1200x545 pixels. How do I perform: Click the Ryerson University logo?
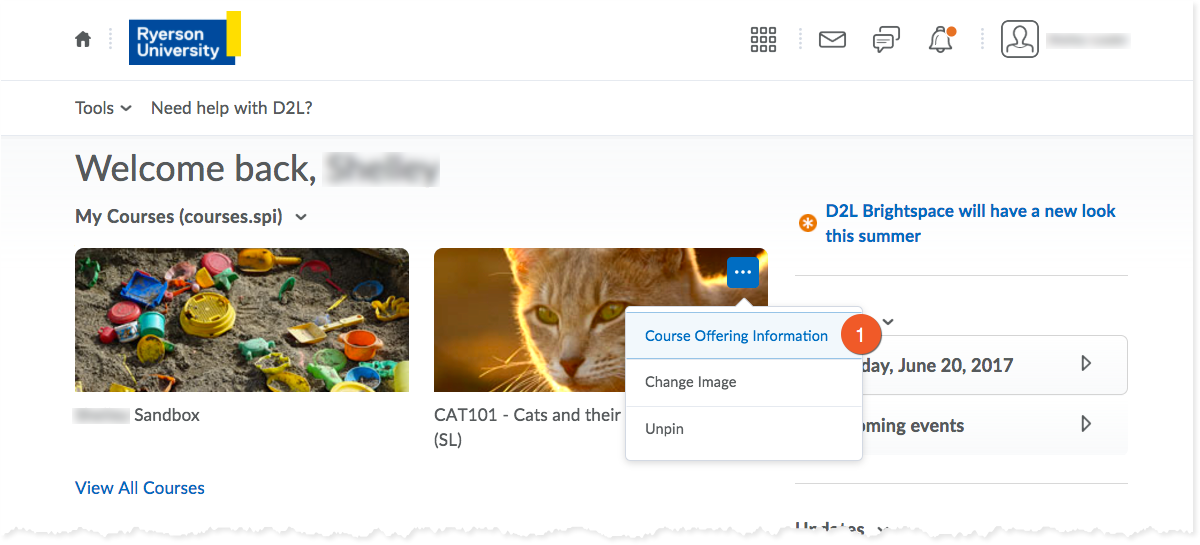(185, 38)
